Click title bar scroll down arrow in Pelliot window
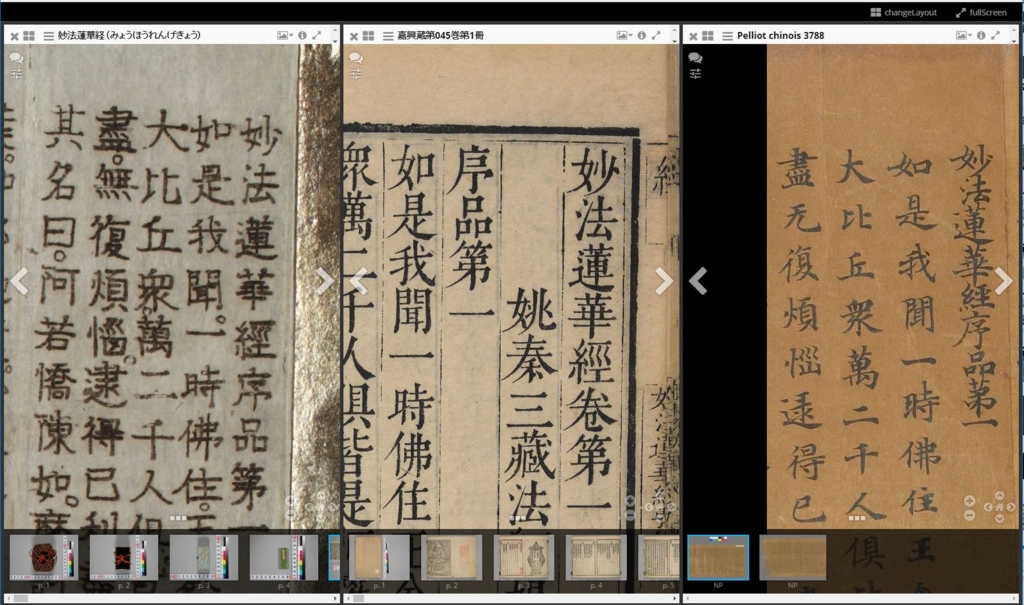The height and width of the screenshot is (605, 1024). (1014, 41)
